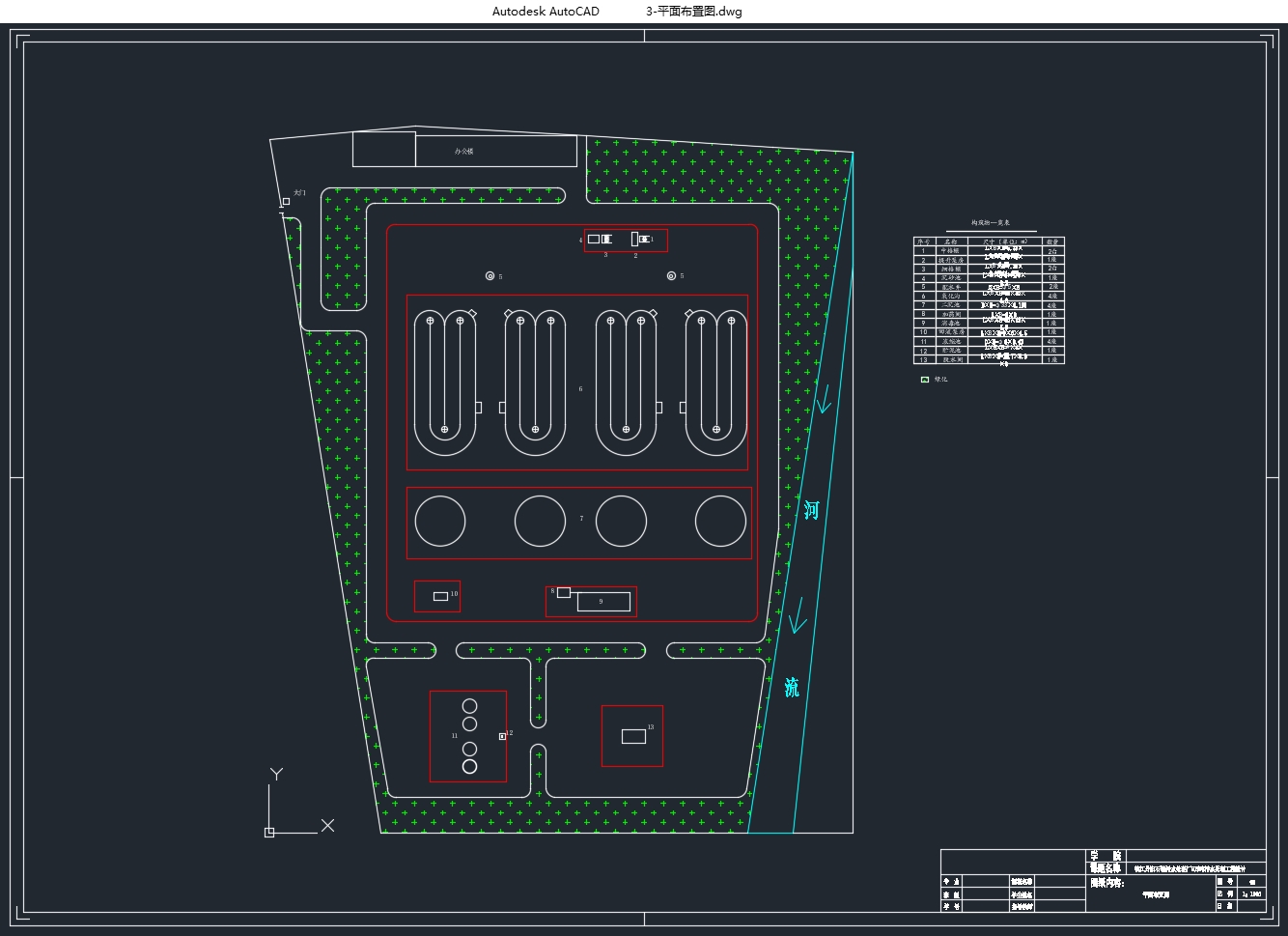Screen dimensions: 1288x936
Task: Click the upper river flow direction arrow
Action: pyautogui.click(x=822, y=399)
